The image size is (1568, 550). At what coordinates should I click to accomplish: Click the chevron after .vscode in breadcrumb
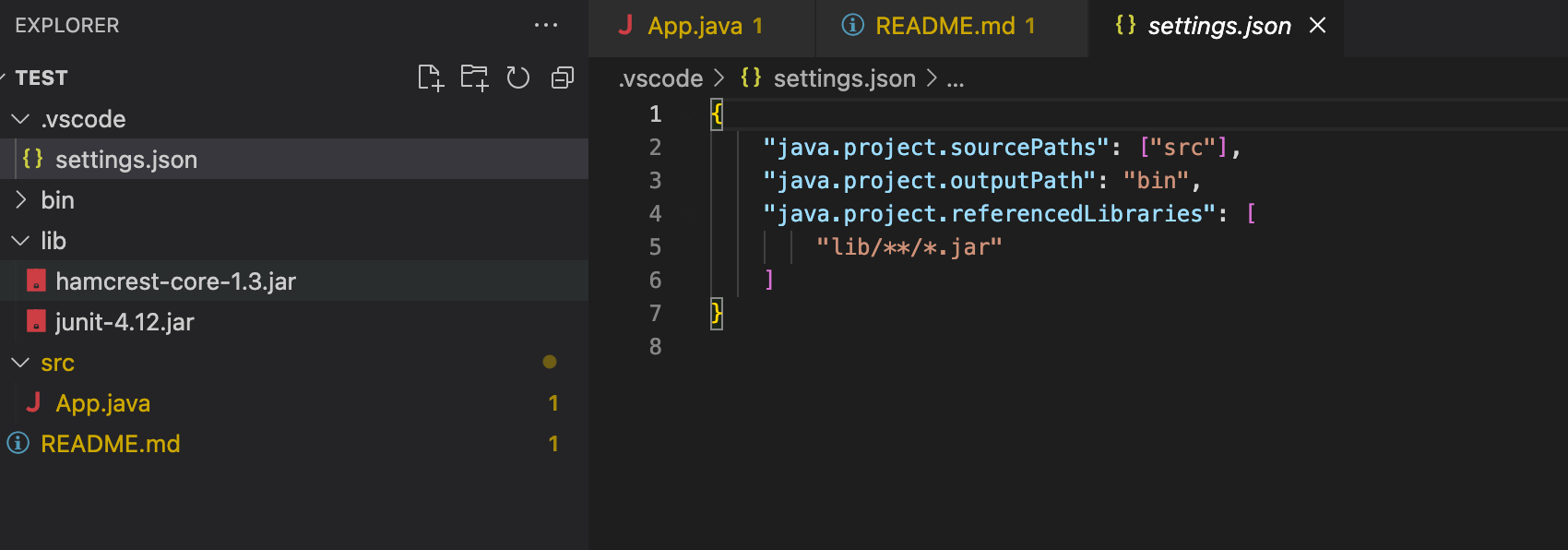719,78
